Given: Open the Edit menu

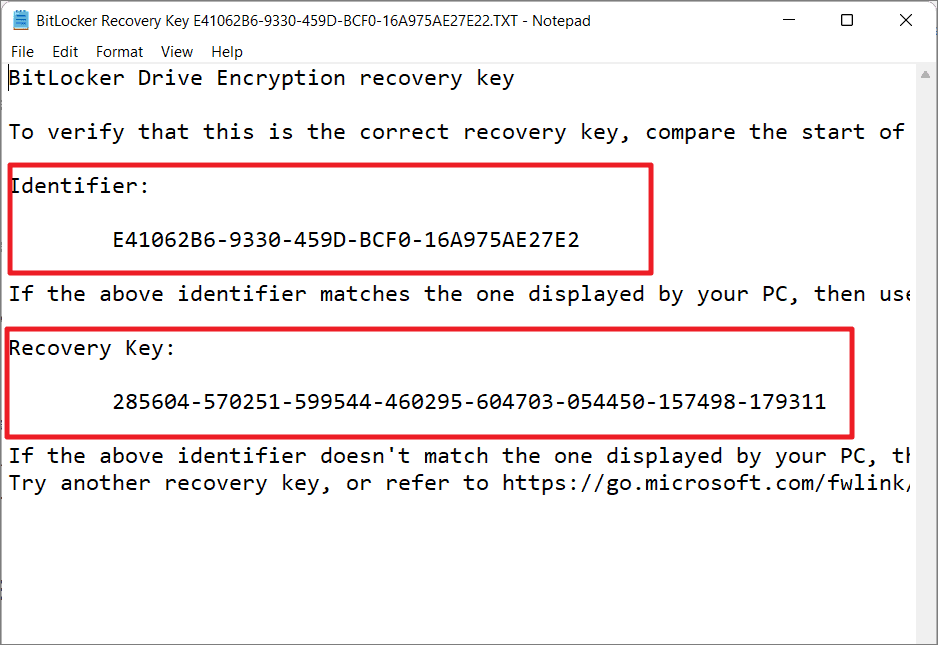Looking at the screenshot, I should point(64,51).
